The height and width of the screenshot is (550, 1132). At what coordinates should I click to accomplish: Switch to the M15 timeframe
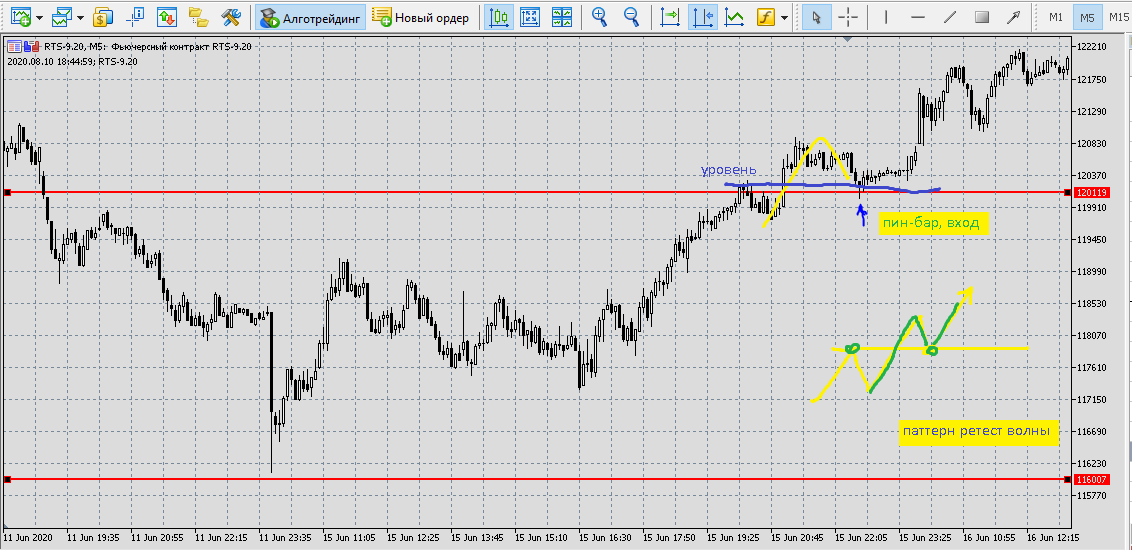coord(1119,17)
